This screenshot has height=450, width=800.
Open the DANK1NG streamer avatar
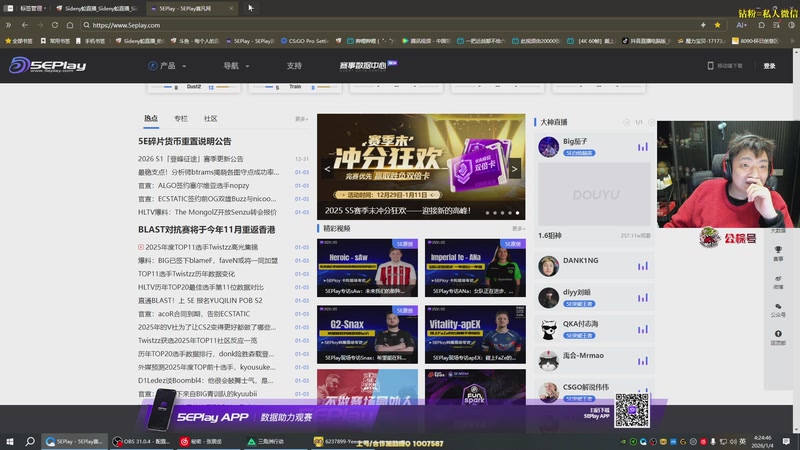coord(548,266)
